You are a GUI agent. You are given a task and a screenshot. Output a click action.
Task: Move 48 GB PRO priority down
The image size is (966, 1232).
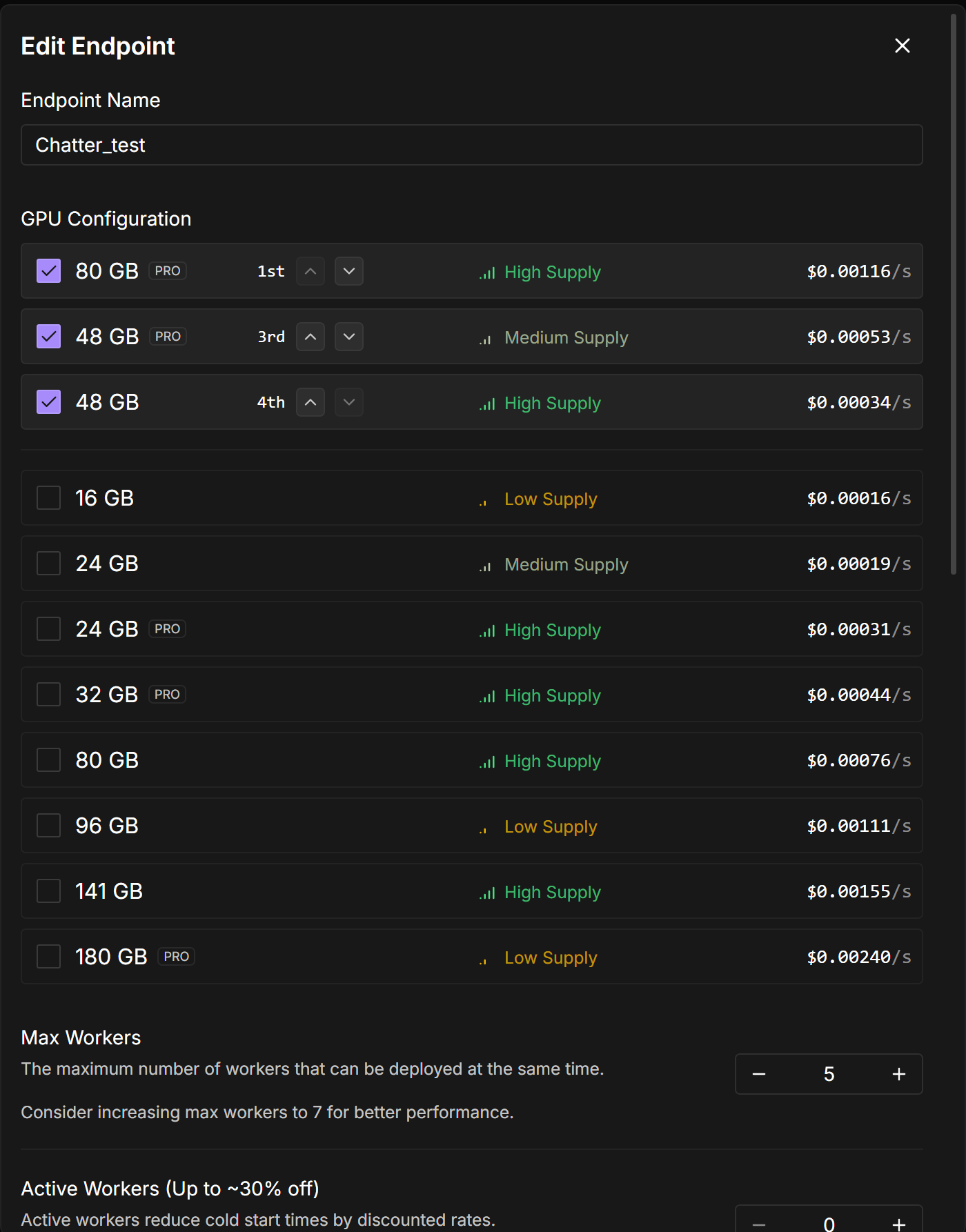349,337
